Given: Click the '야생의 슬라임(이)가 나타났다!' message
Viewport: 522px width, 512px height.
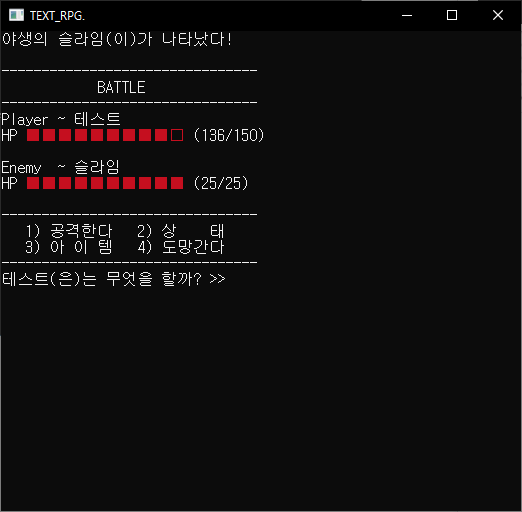Looking at the screenshot, I should [x=117, y=39].
